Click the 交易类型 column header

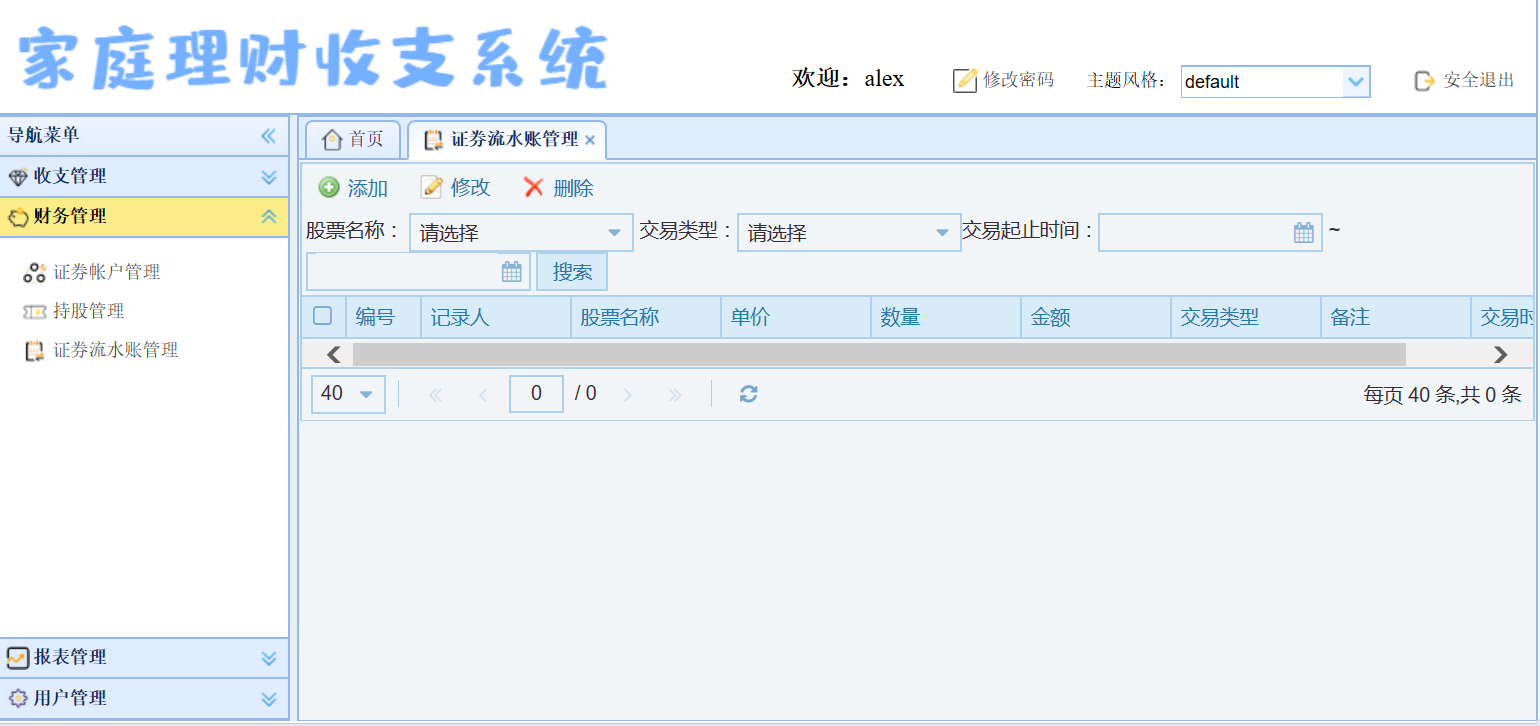coord(1246,318)
